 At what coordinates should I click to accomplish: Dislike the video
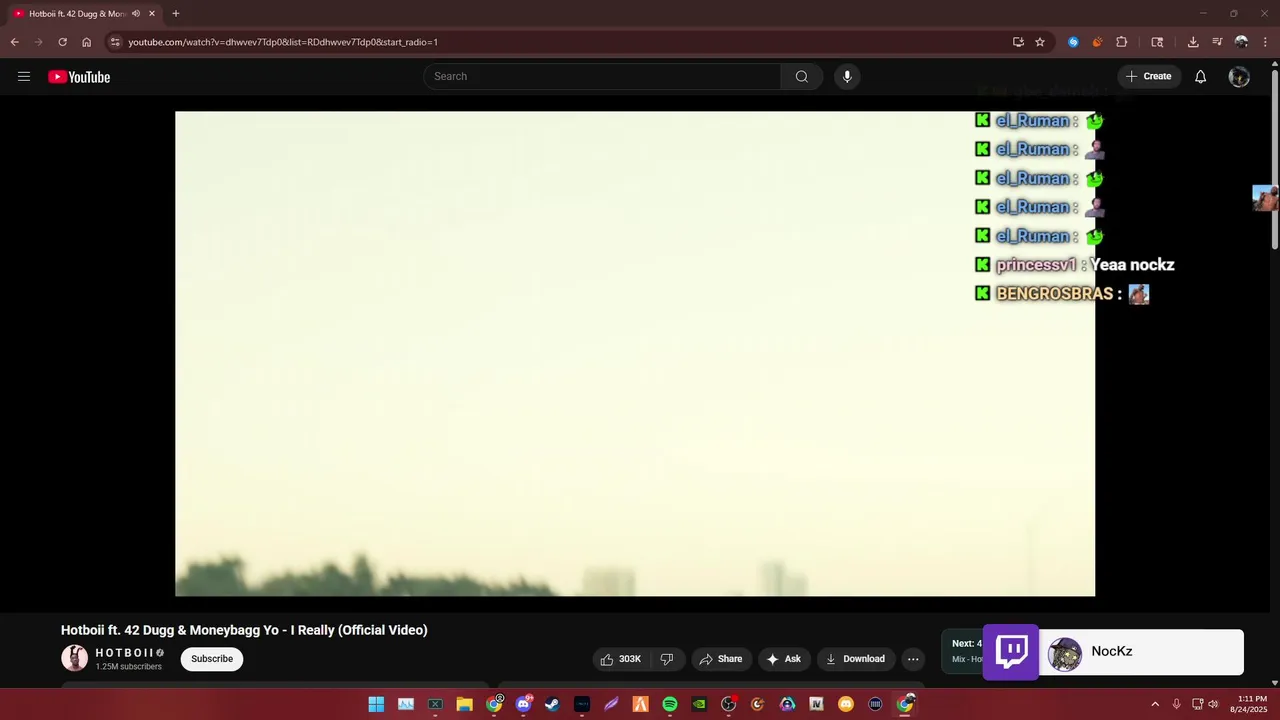667,659
